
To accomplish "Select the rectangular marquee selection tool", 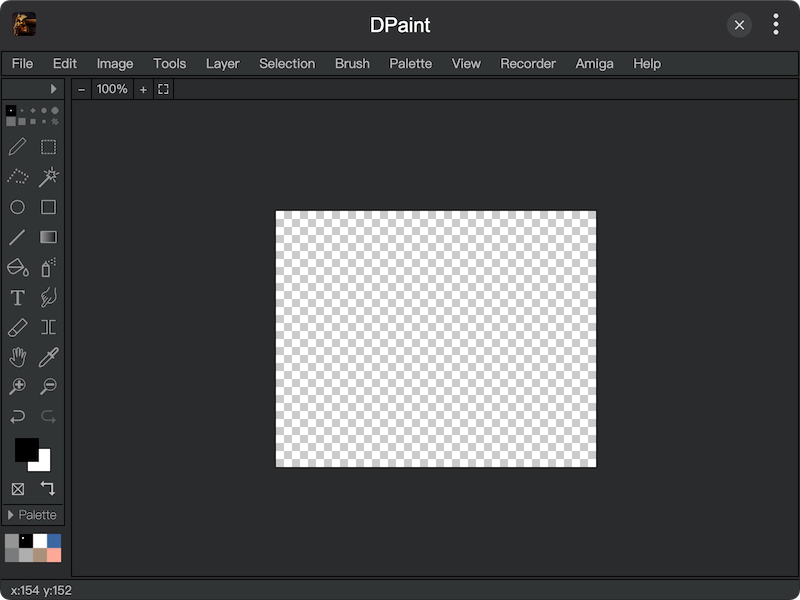I will click(x=48, y=147).
